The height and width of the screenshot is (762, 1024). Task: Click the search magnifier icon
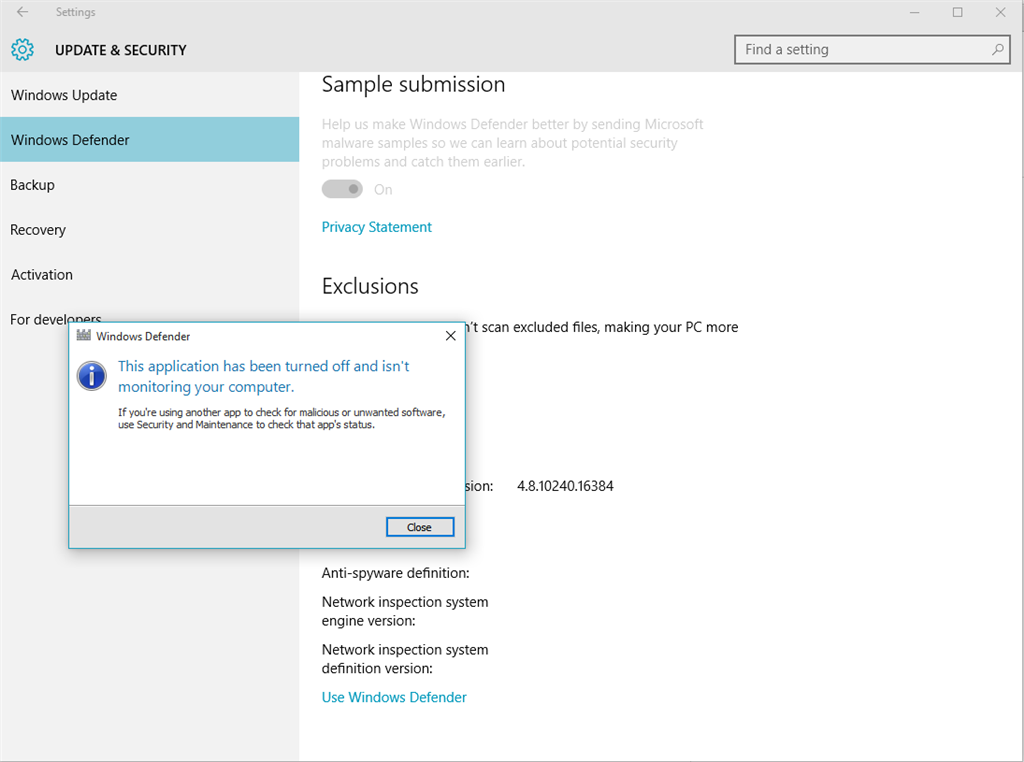(x=997, y=50)
